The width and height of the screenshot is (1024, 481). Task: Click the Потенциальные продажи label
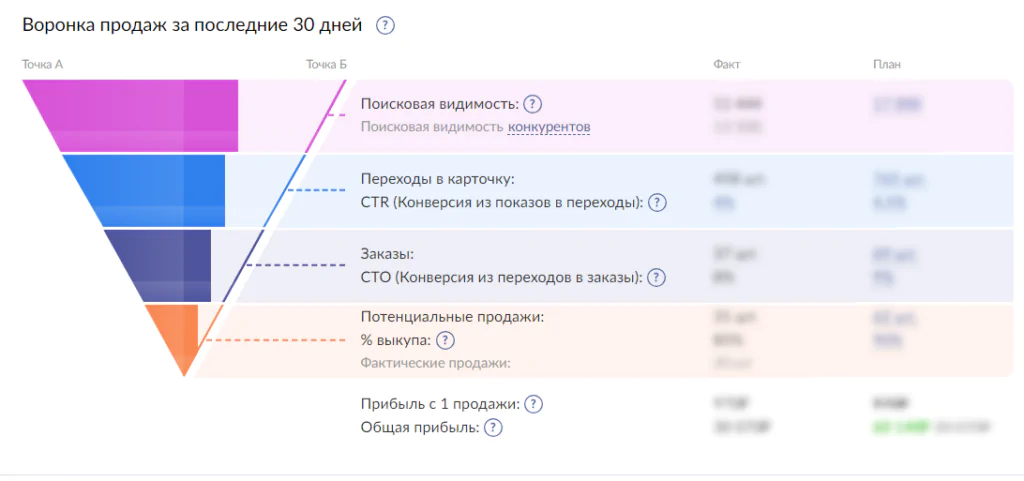452,317
